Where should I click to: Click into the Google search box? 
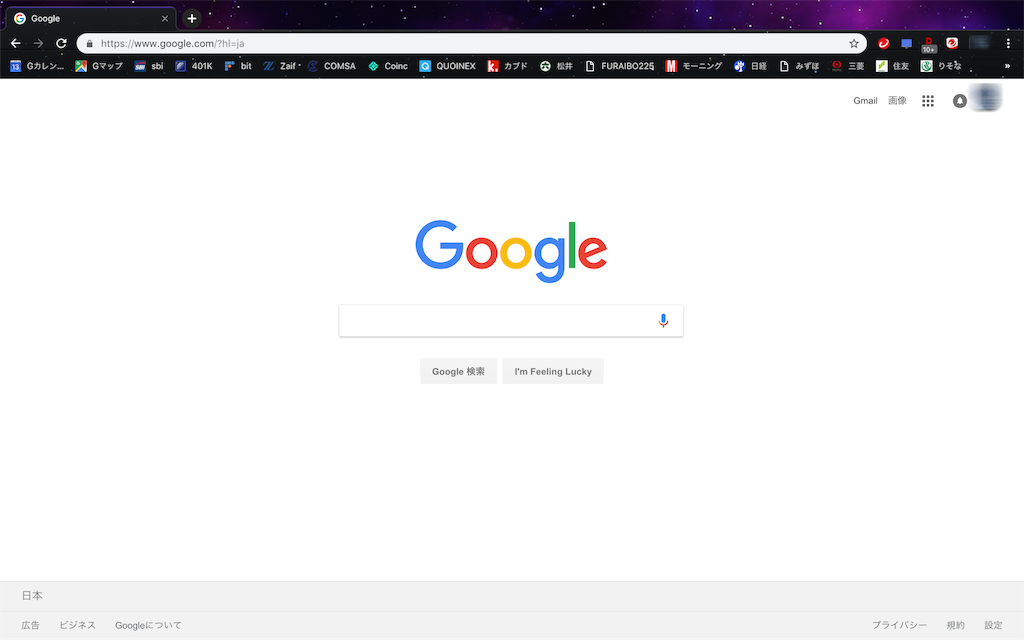(511, 321)
